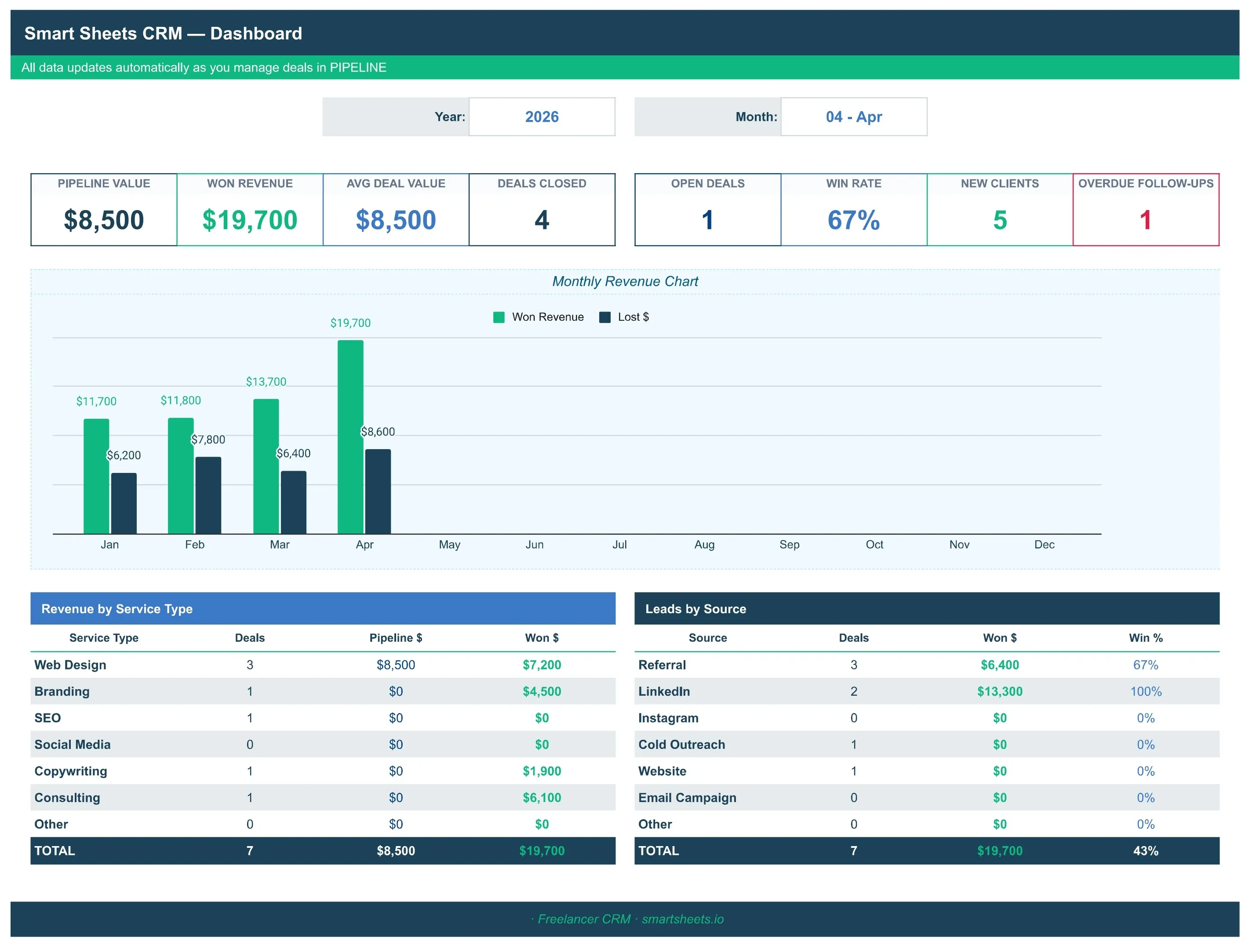Click the $6,200 January lost label
The image size is (1249, 952).
pyautogui.click(x=124, y=455)
